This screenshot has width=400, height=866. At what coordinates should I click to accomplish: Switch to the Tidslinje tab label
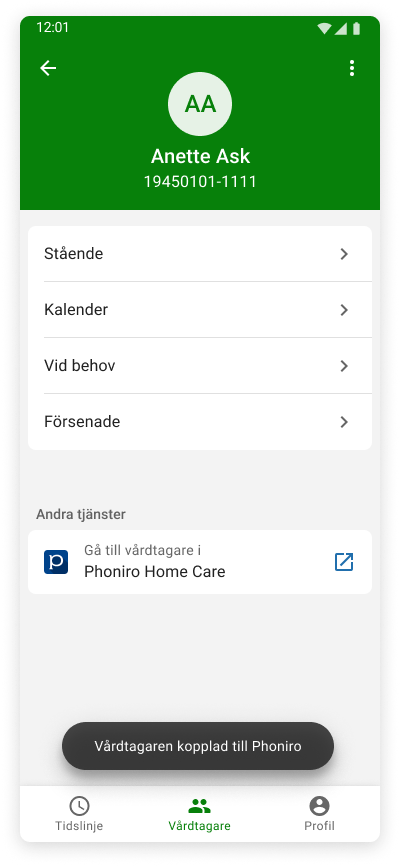(x=79, y=826)
